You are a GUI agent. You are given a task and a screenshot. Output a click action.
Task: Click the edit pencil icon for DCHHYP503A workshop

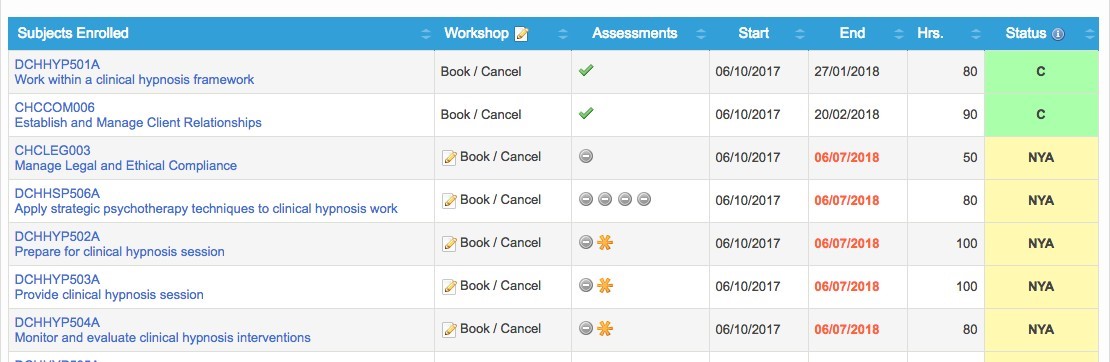click(x=450, y=287)
